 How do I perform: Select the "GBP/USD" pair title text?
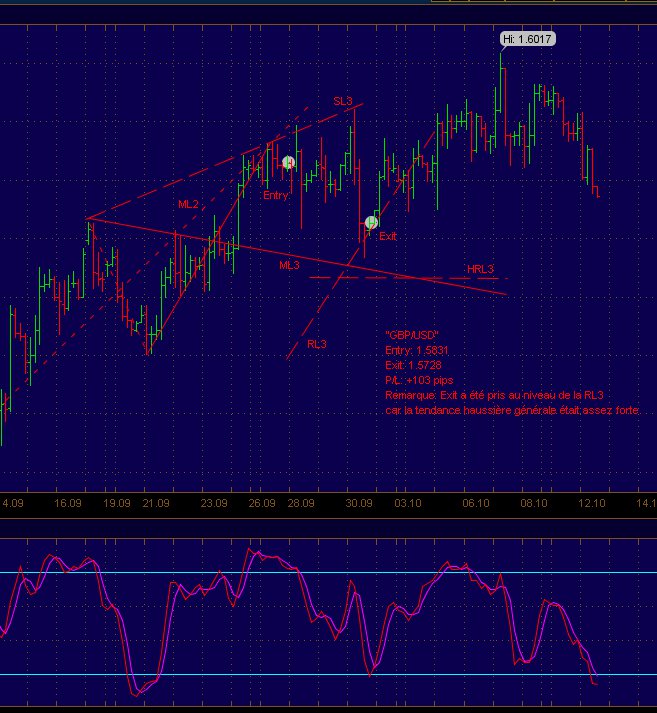(x=412, y=335)
